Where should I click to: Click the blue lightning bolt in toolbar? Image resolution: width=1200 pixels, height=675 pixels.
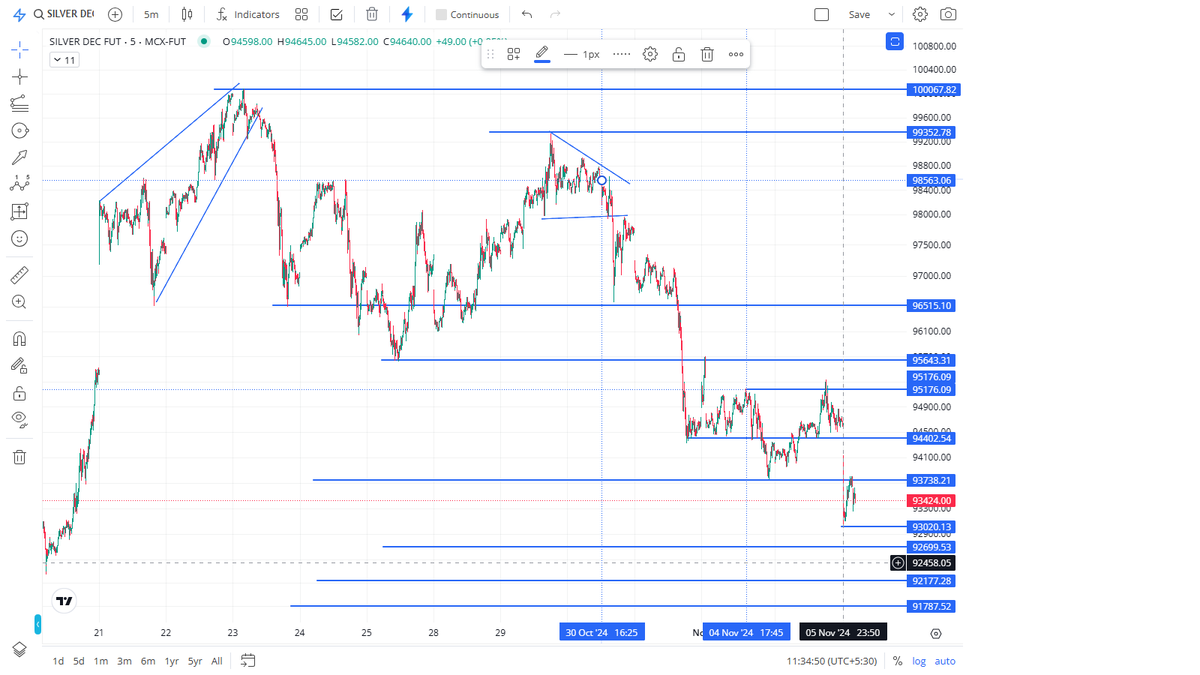[406, 15]
